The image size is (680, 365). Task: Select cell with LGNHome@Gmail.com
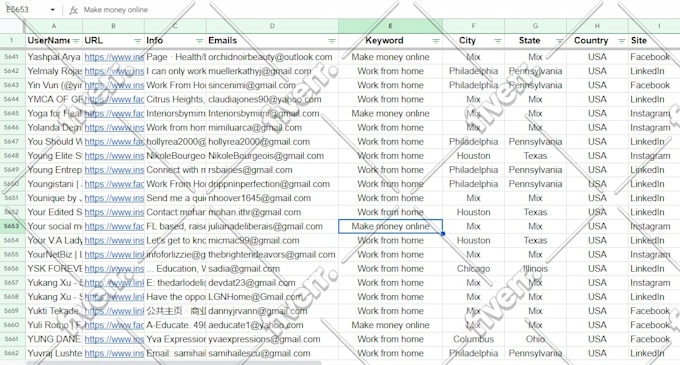(x=272, y=297)
